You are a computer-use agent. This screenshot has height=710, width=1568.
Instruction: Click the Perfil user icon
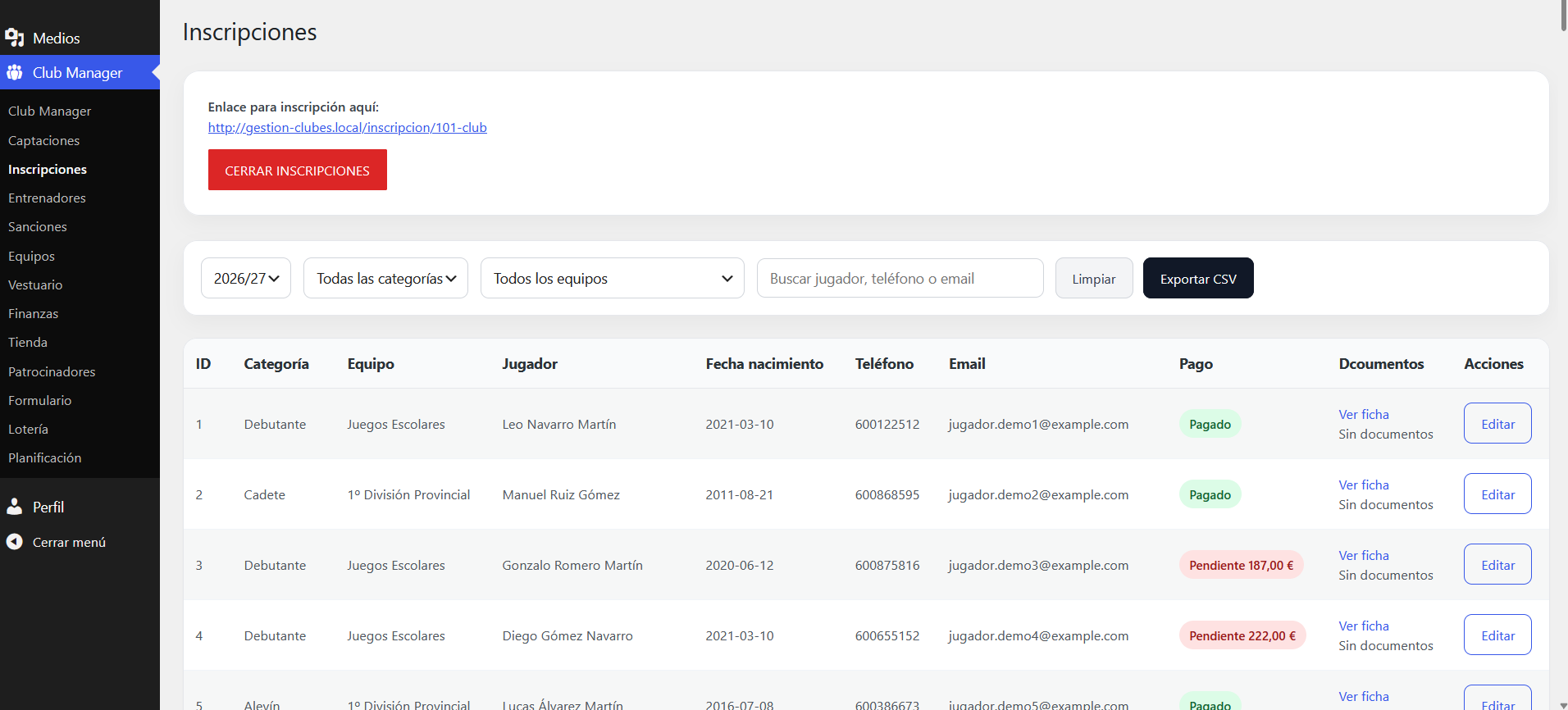(x=14, y=507)
